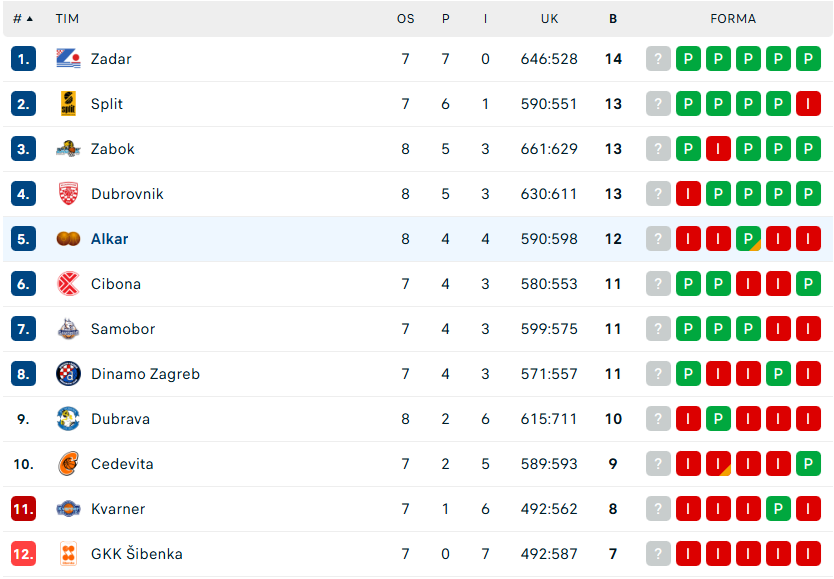Click Zadar's gray question mark form badge
Image resolution: width=834 pixels, height=579 pixels.
coord(658,59)
